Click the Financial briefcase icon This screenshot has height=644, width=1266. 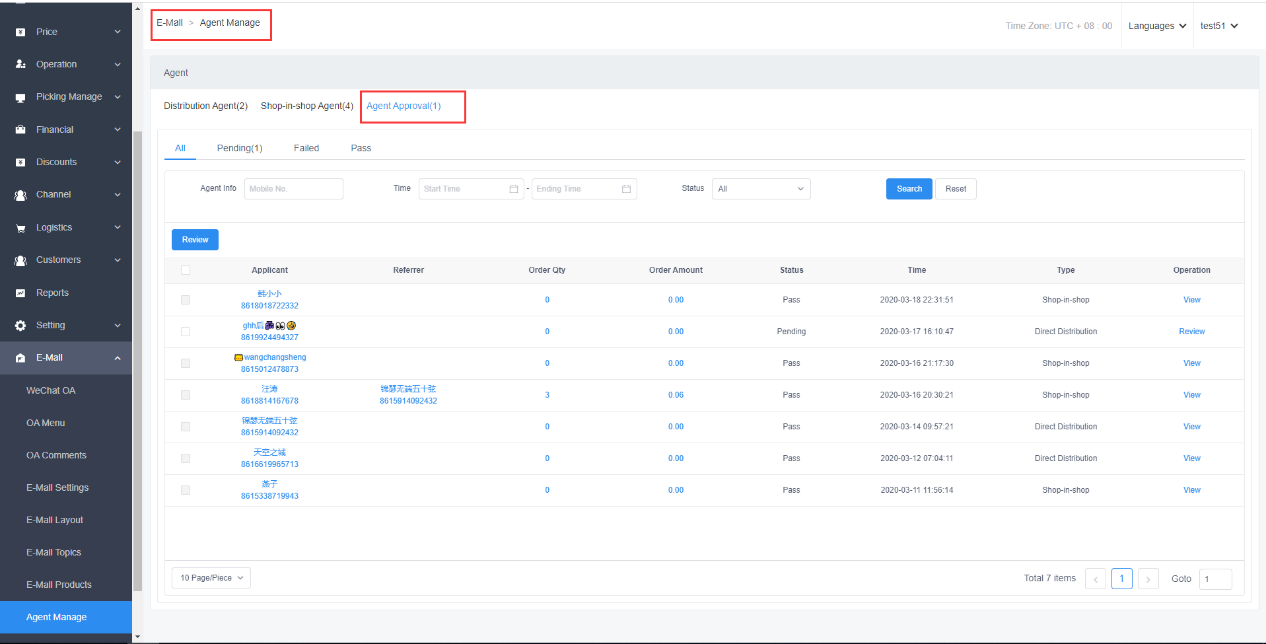[x=20, y=130]
